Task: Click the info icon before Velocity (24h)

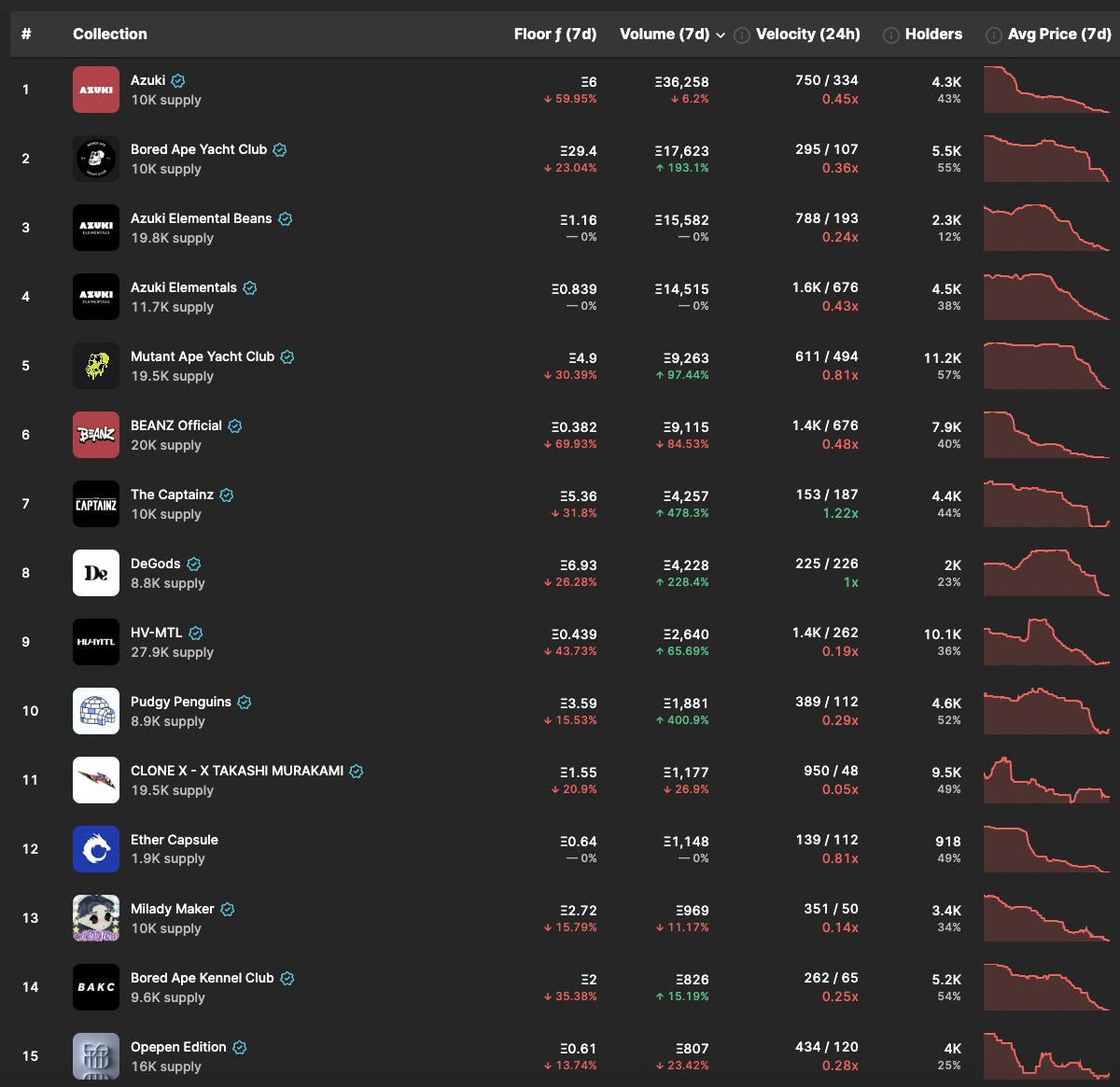Action: point(742,35)
